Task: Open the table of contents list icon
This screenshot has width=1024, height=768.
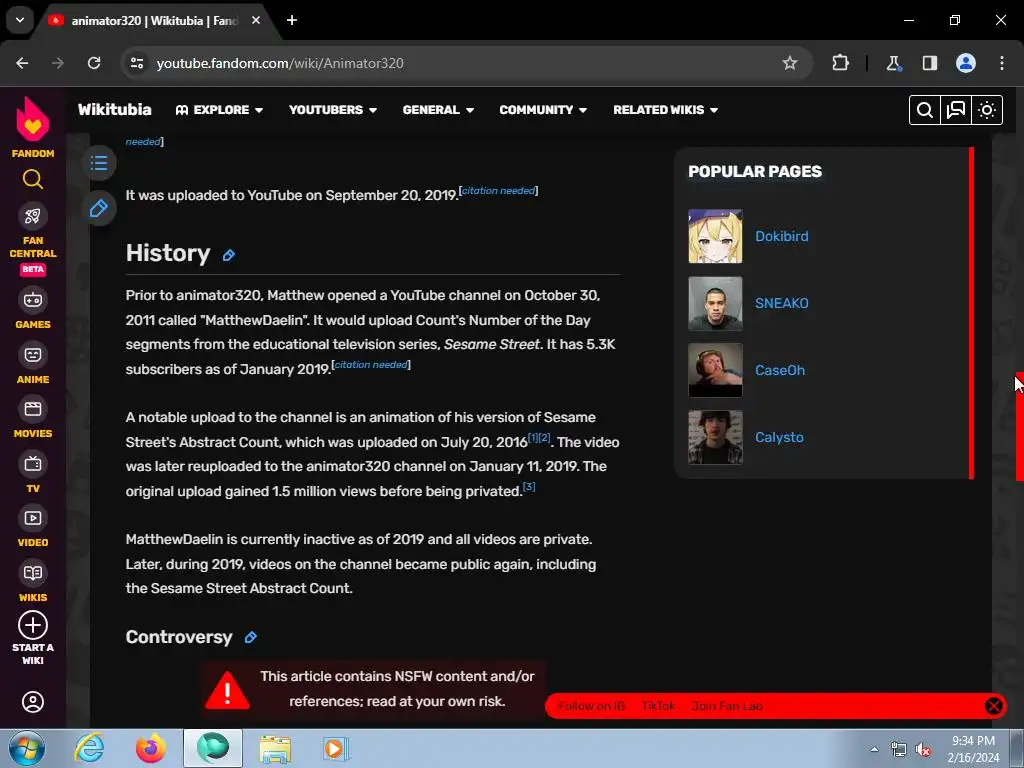Action: (99, 163)
